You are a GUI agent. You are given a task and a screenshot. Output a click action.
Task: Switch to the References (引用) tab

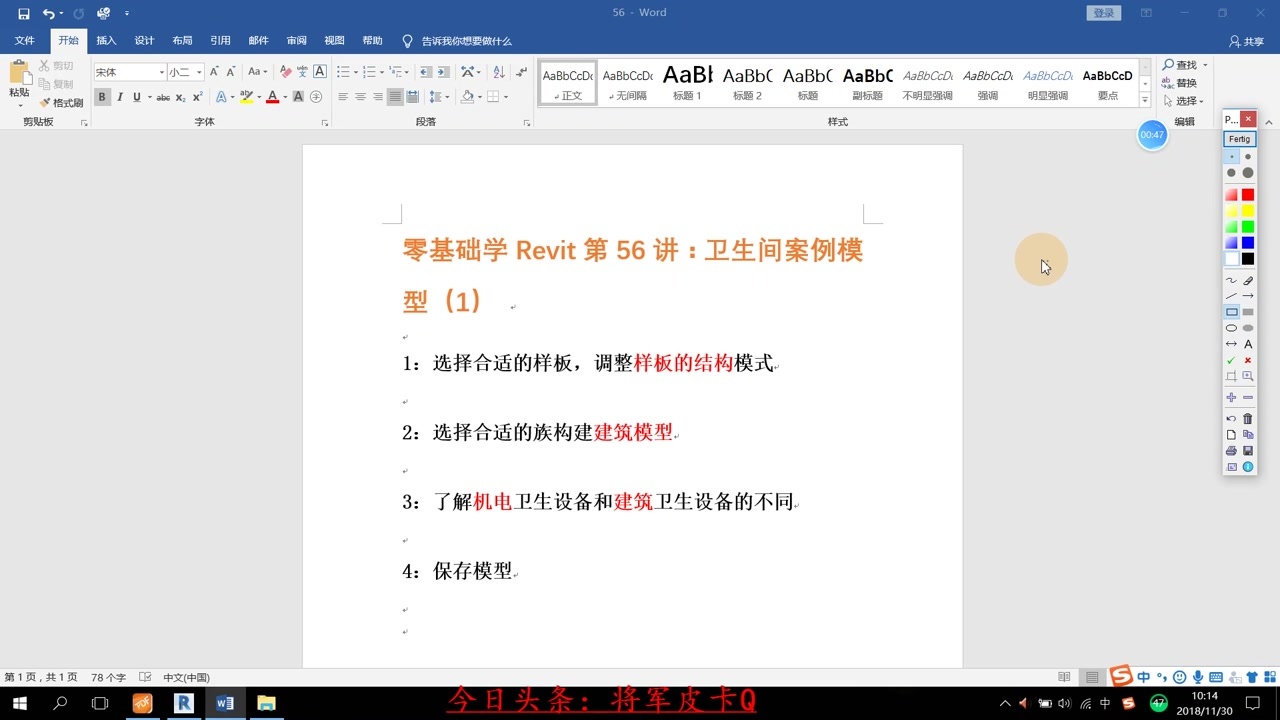click(x=220, y=41)
